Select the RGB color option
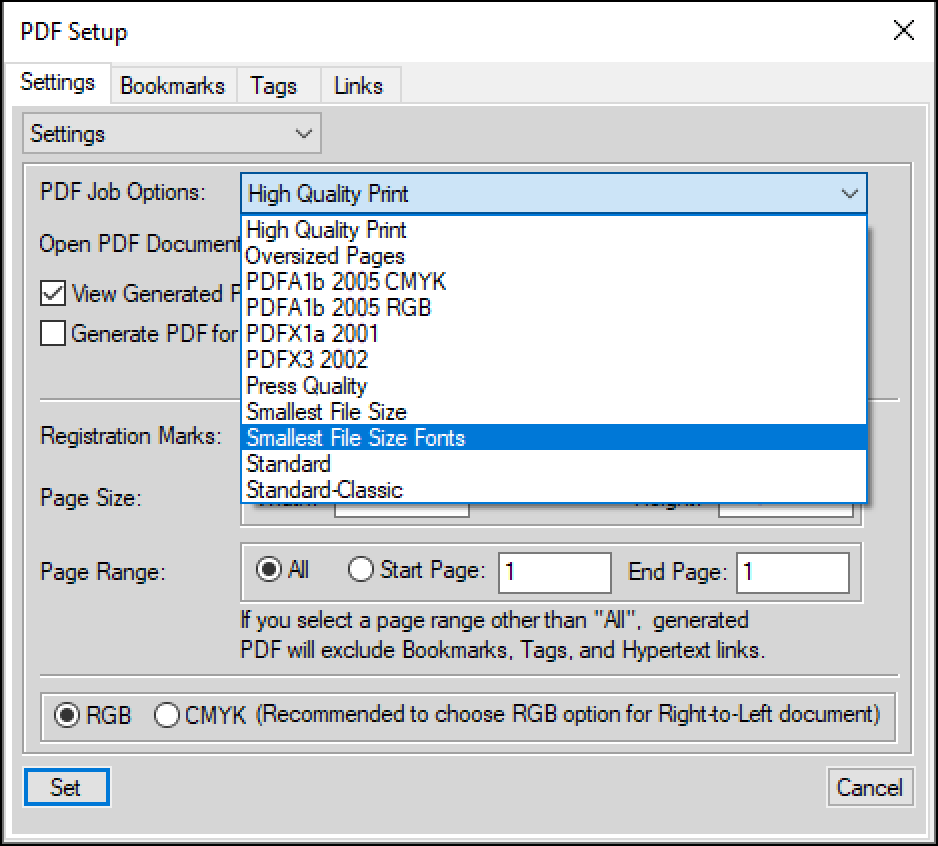The width and height of the screenshot is (938, 846). point(66,715)
